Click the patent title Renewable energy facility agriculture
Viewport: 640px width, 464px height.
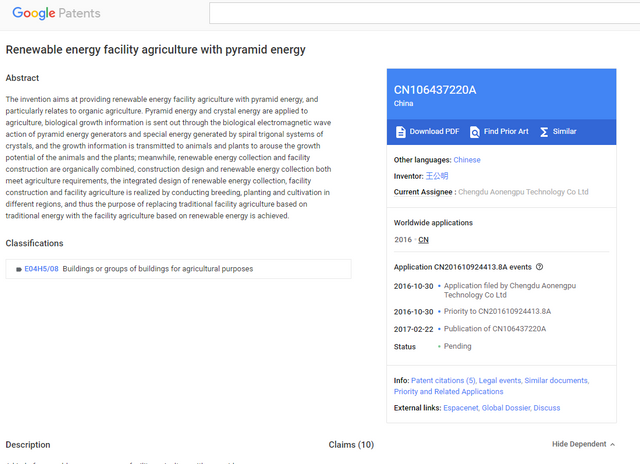coord(156,50)
